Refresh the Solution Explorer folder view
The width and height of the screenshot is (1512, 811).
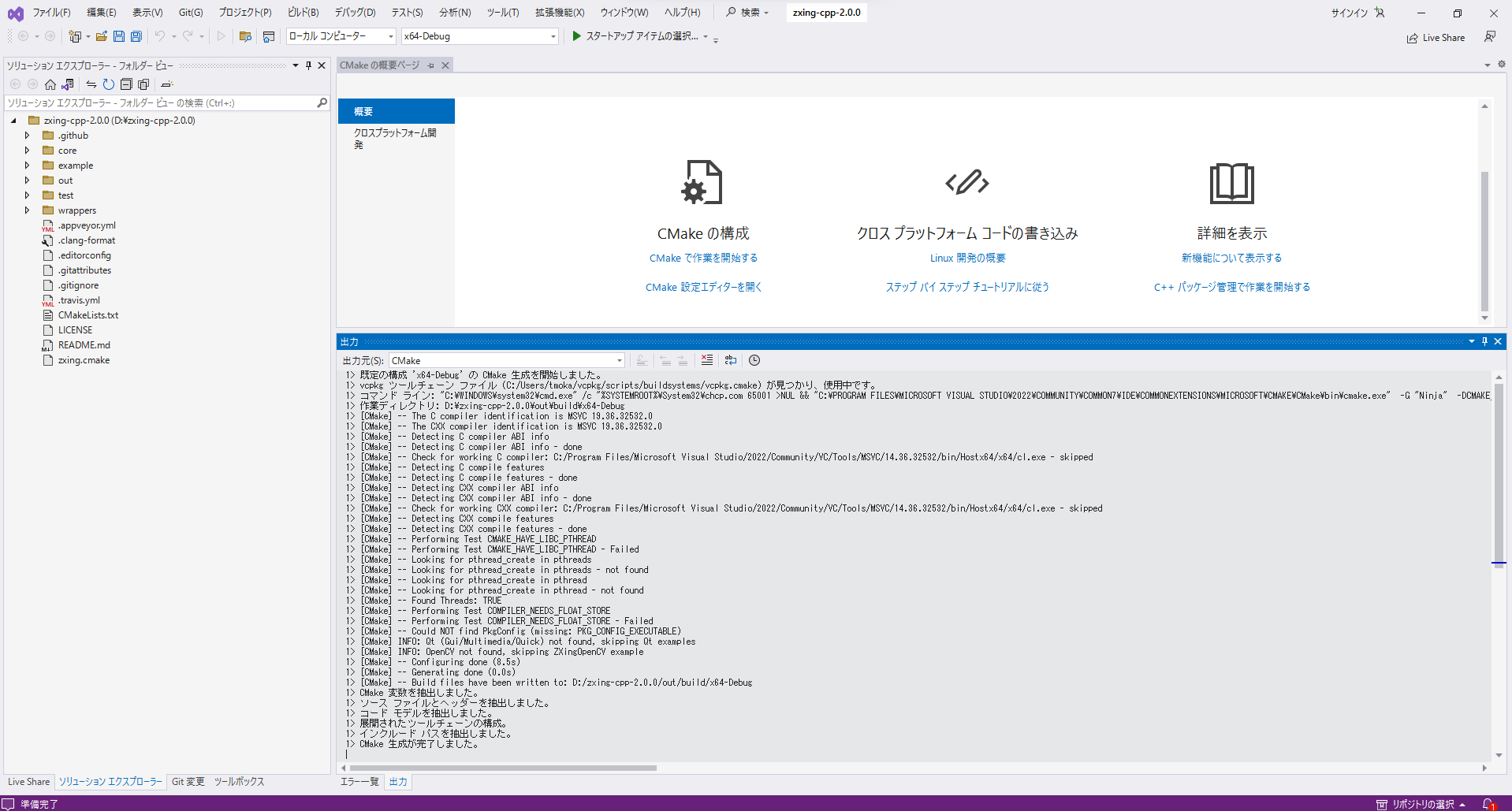109,84
